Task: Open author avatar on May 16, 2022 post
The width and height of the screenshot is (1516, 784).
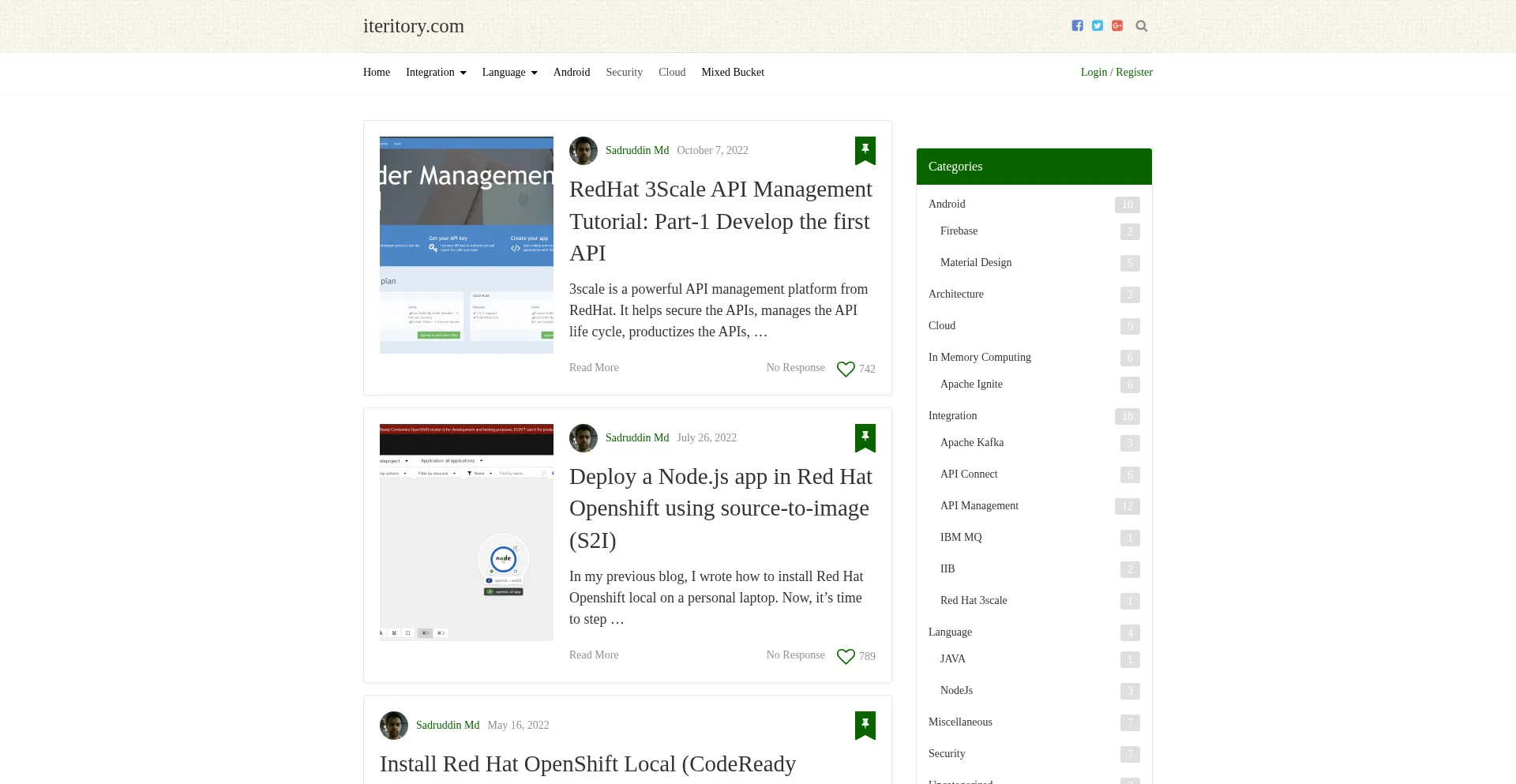Action: tap(394, 726)
